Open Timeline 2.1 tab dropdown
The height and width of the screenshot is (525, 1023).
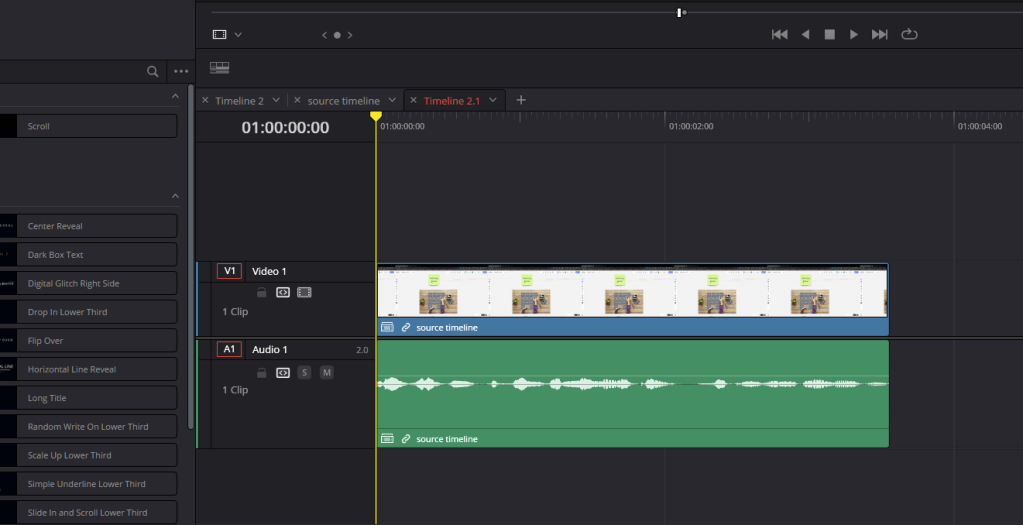493,100
